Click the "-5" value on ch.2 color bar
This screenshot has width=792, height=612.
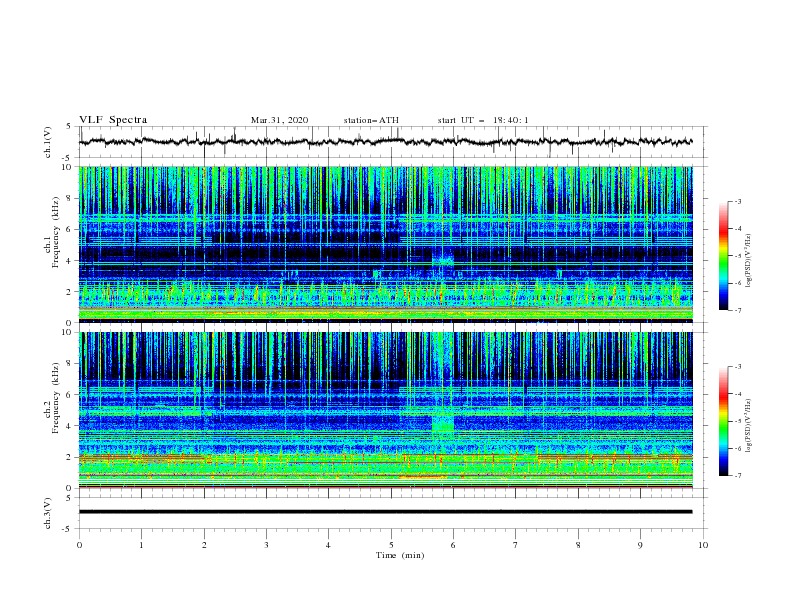click(x=737, y=421)
